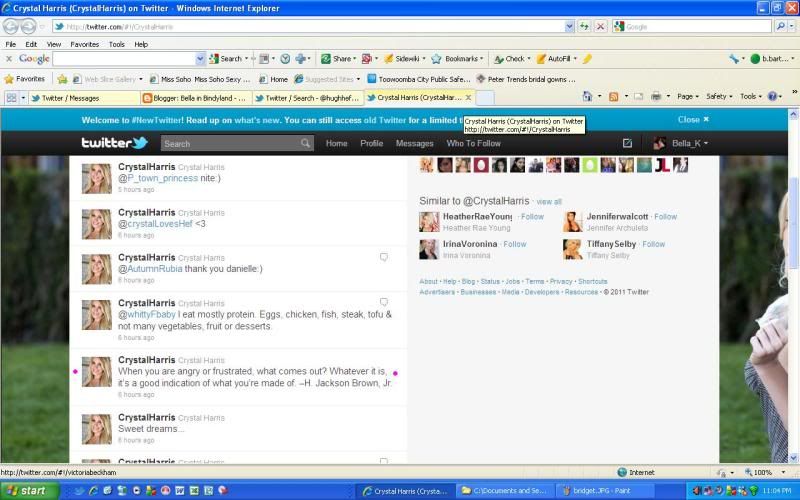This screenshot has height=500, width=800.
Task: Switch to the Blogger: Bella in Bindyland tab
Action: 195,98
